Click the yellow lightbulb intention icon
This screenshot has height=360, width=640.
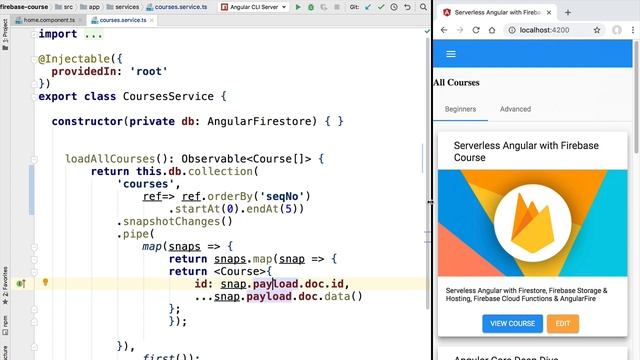45,282
